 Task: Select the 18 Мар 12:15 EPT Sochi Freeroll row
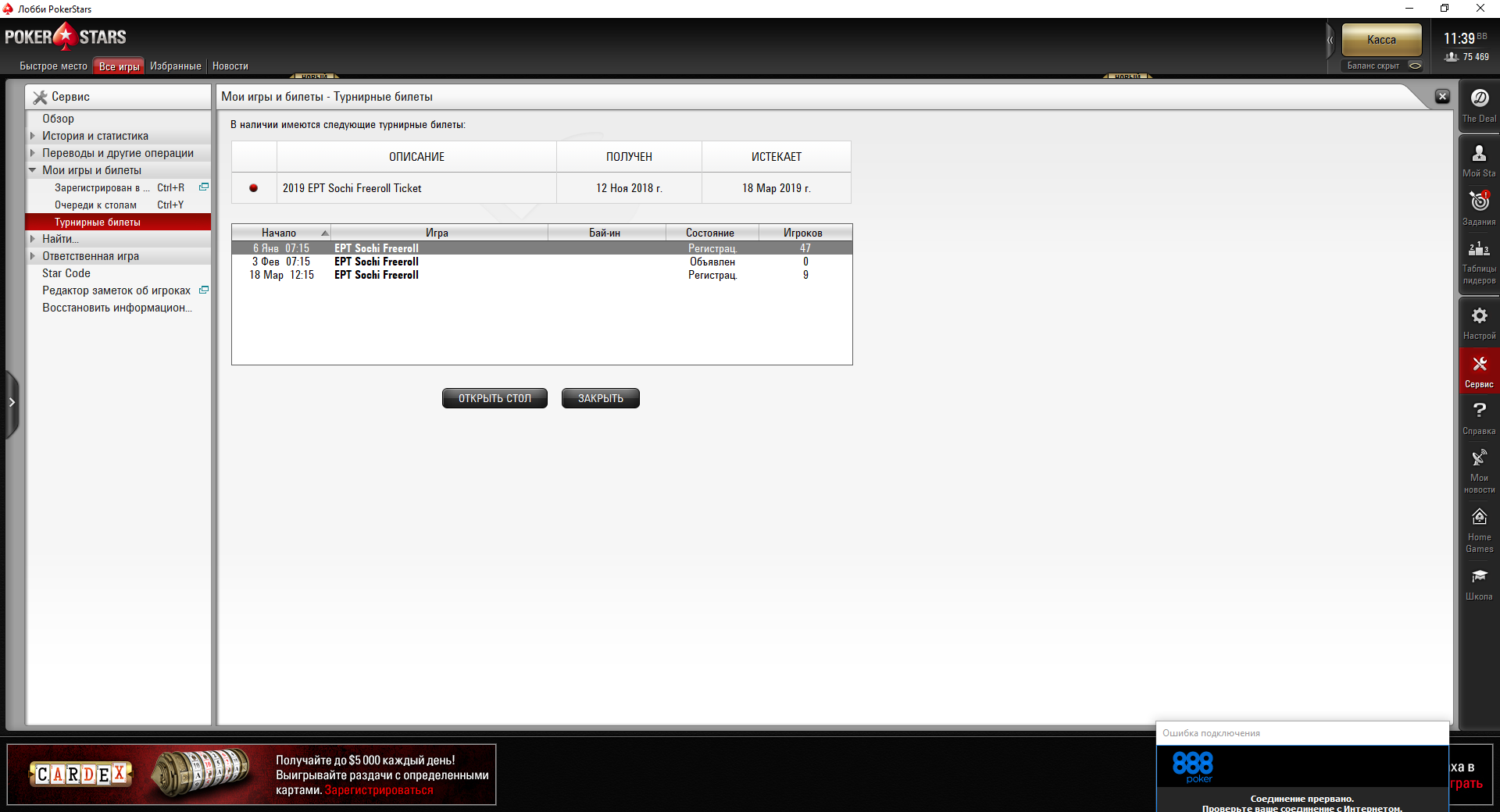pos(542,275)
